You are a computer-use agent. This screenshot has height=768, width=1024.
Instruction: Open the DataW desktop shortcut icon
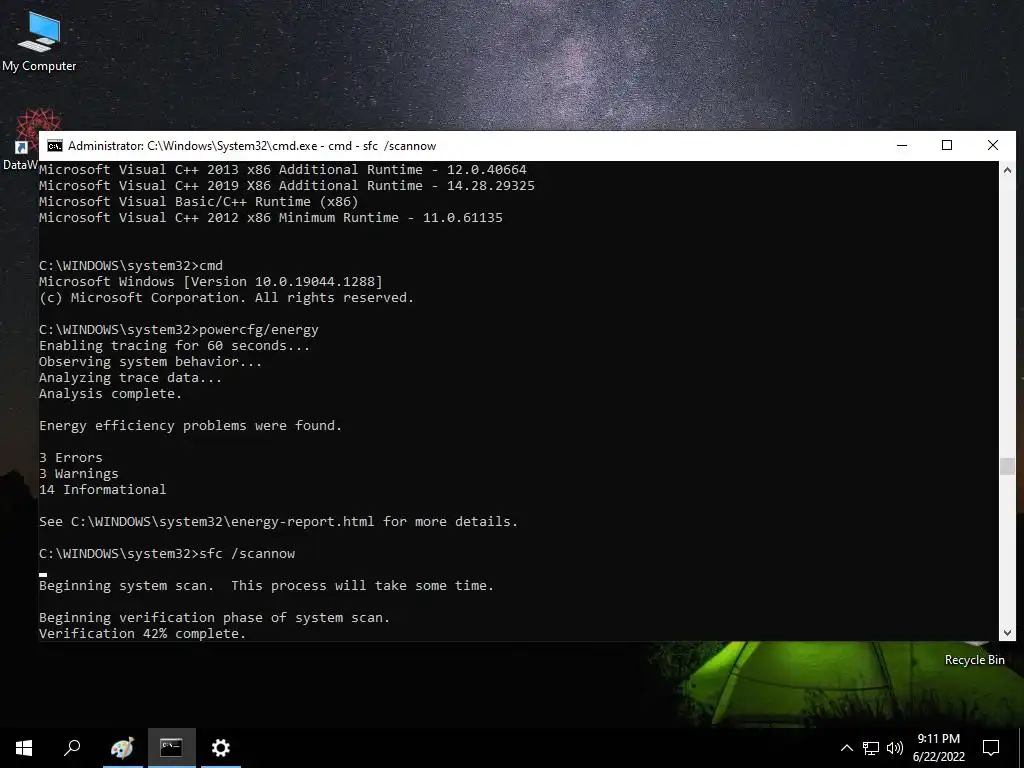(20, 140)
